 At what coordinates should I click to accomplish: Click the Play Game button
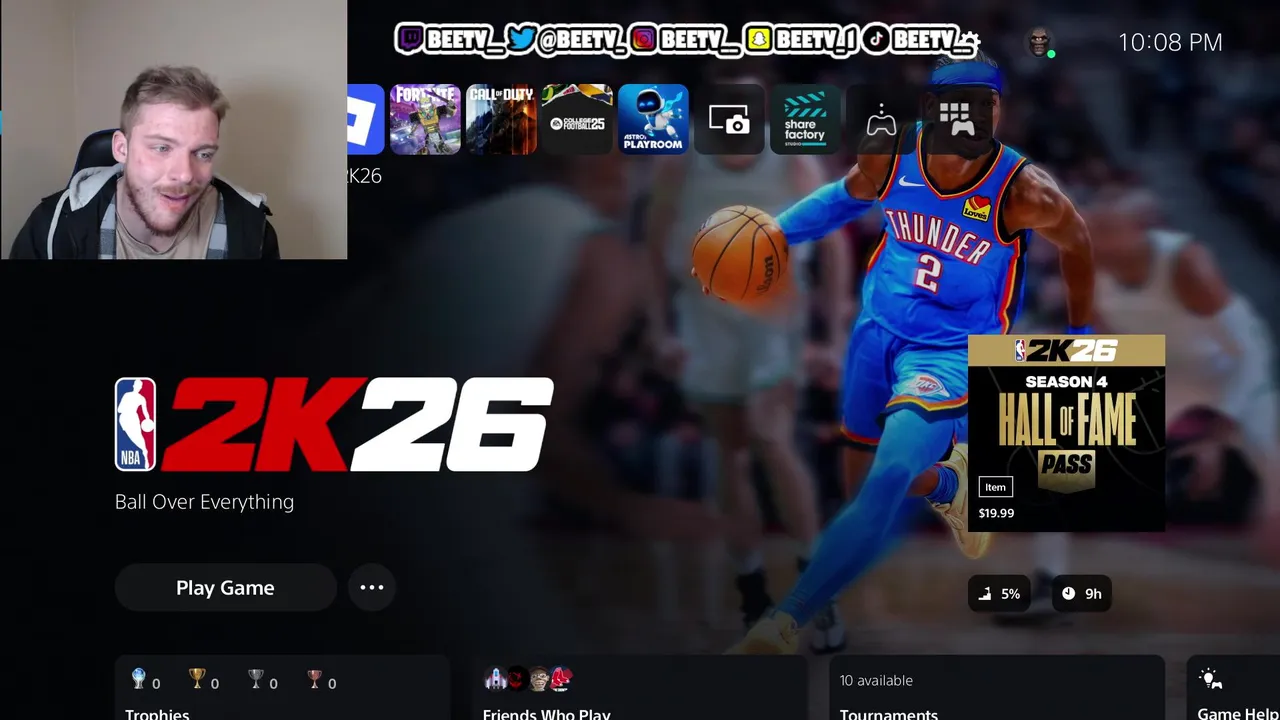[225, 588]
